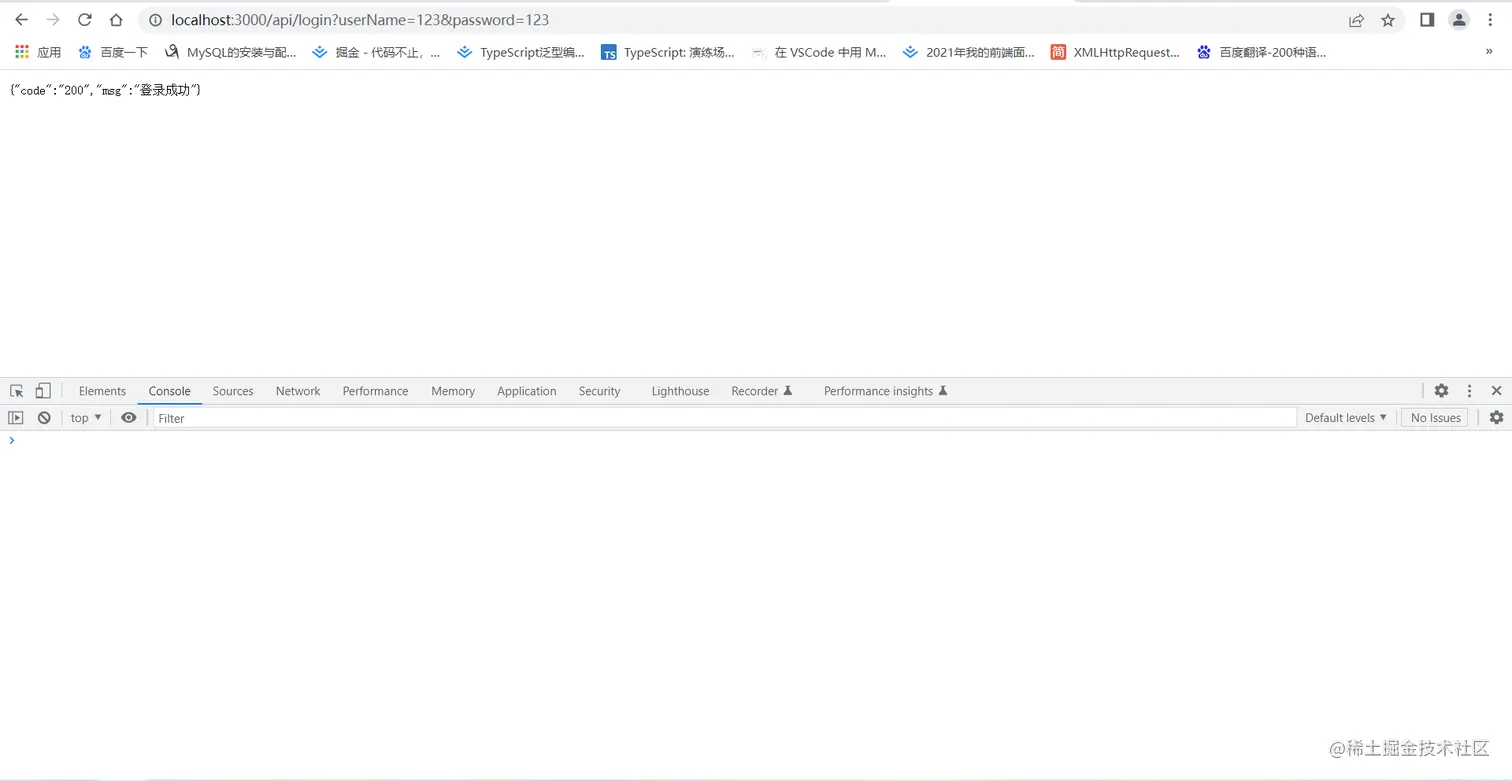View site information icon in address bar
The width and height of the screenshot is (1512, 781).
[155, 20]
